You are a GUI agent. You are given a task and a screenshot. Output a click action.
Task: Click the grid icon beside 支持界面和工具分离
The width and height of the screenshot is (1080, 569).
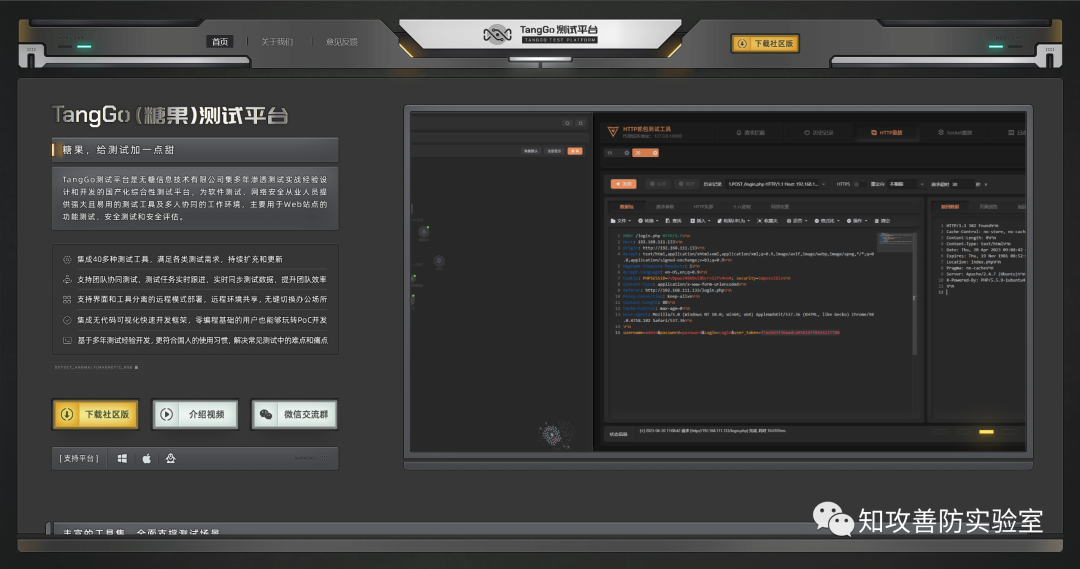click(67, 300)
